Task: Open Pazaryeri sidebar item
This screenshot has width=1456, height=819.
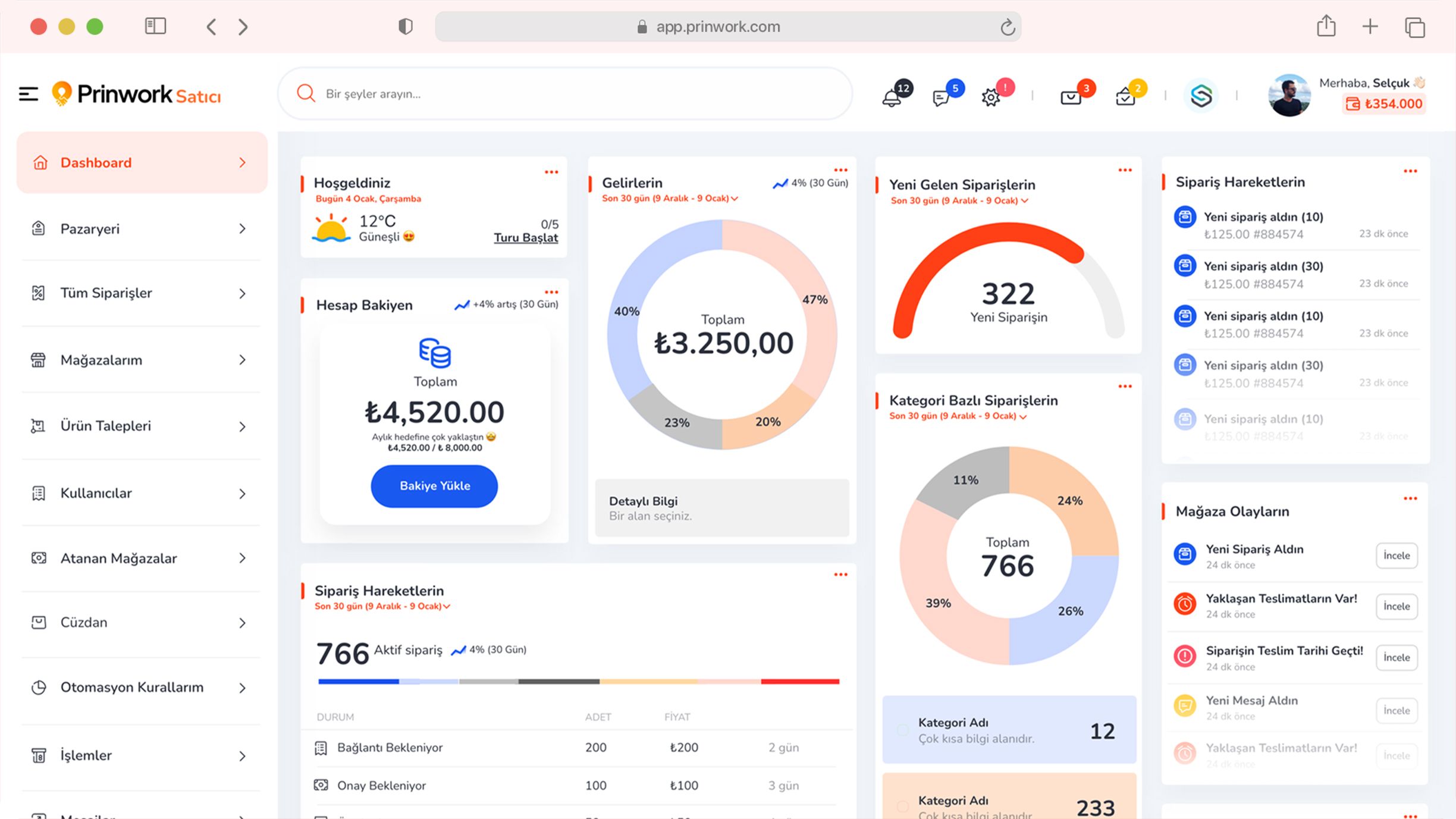Action: click(x=142, y=228)
